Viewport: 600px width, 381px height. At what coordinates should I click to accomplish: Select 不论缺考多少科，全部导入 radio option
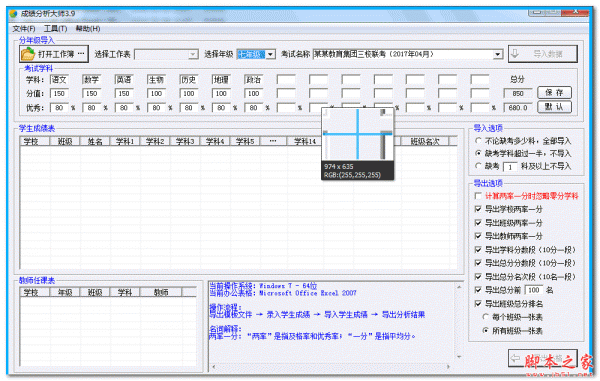pos(478,141)
